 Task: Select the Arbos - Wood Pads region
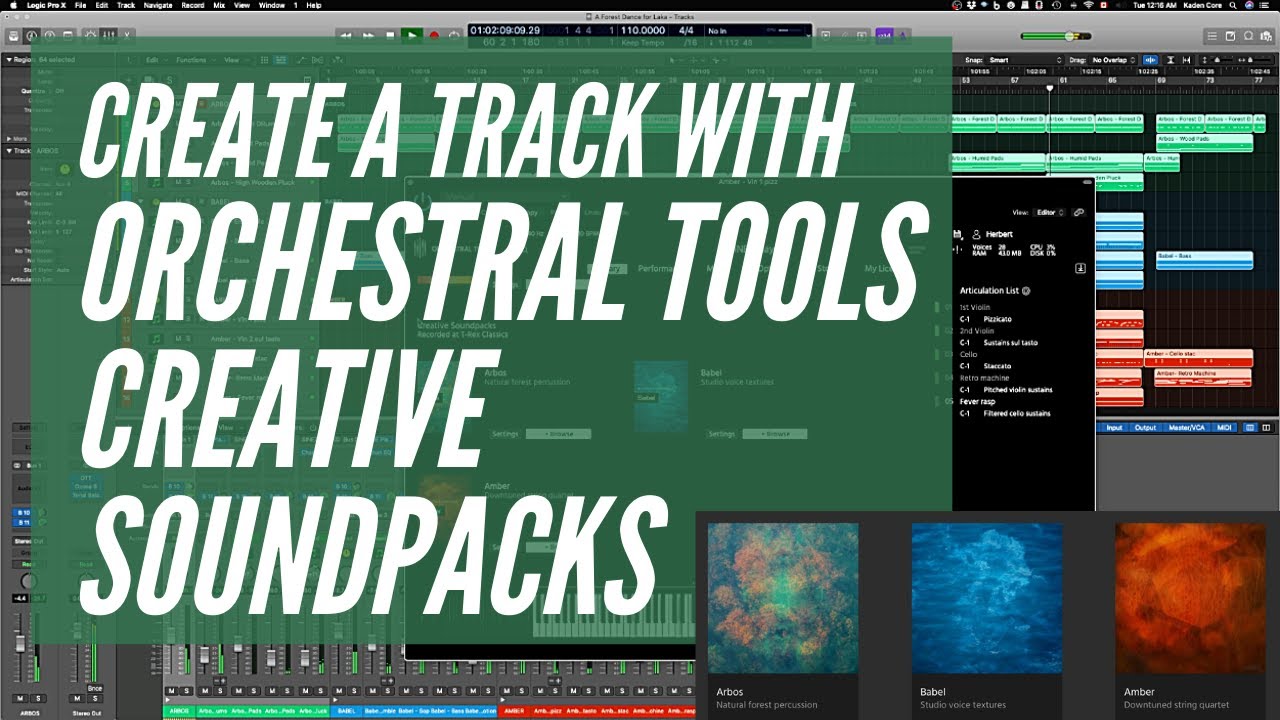(1204, 143)
